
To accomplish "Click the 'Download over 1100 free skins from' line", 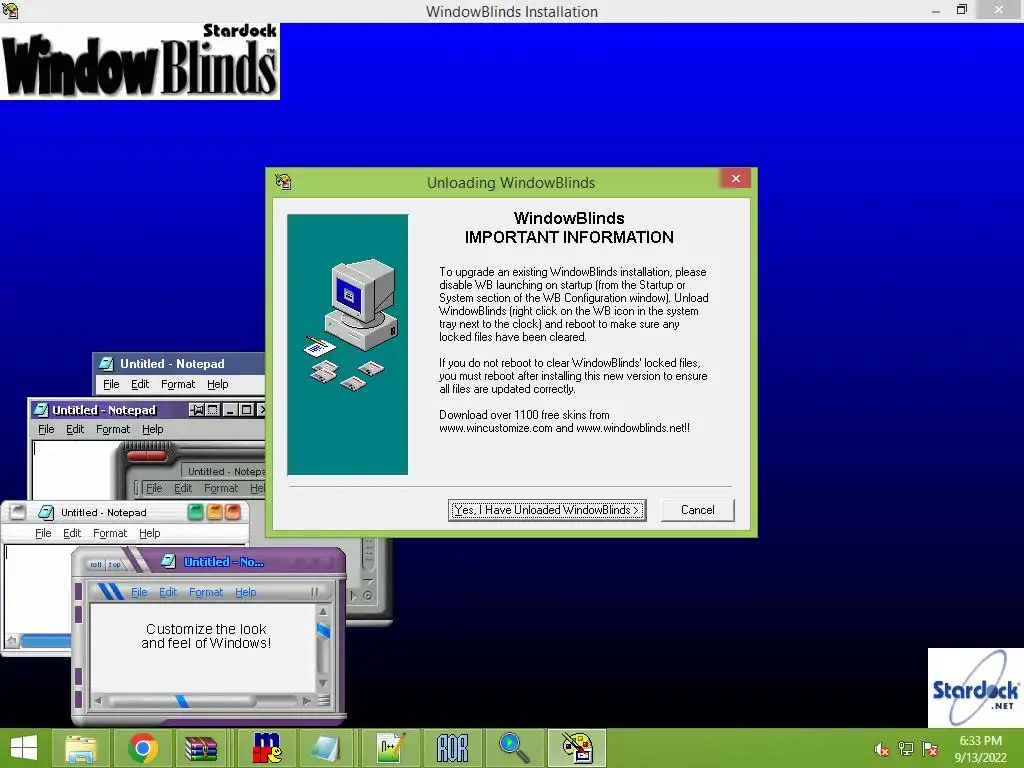I will tap(524, 415).
